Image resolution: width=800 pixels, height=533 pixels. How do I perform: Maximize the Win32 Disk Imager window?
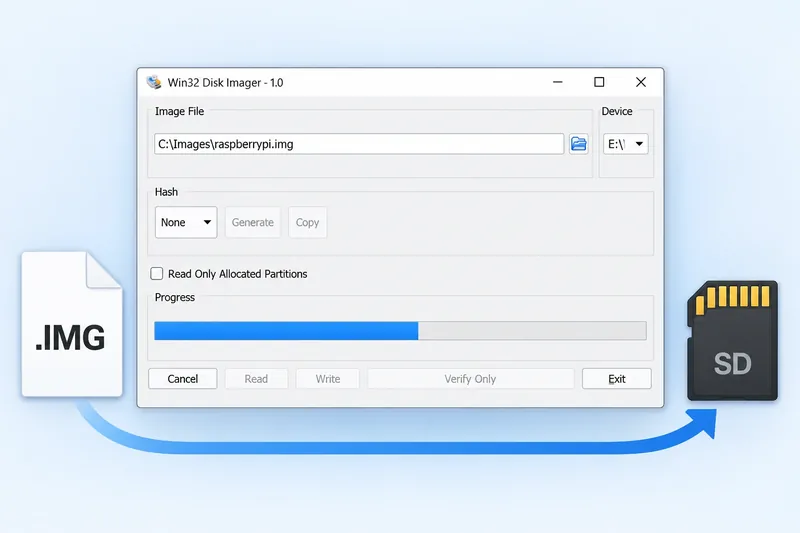tap(599, 82)
